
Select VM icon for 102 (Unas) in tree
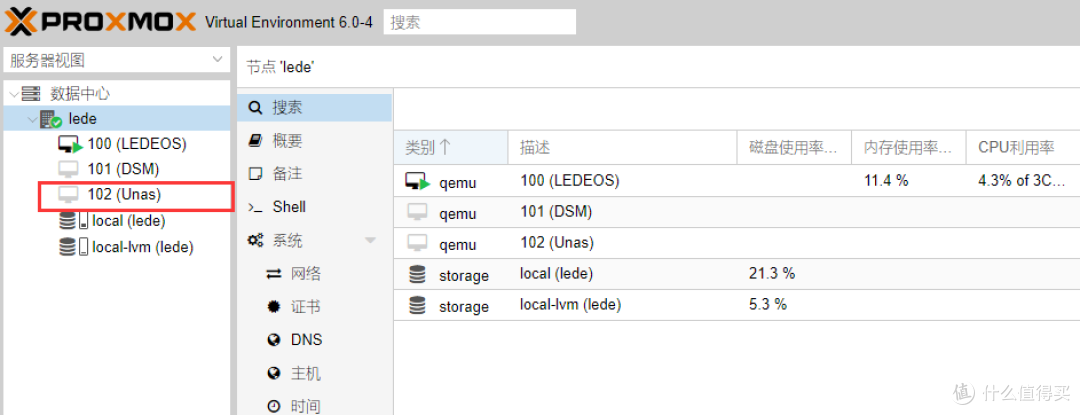pyautogui.click(x=69, y=195)
